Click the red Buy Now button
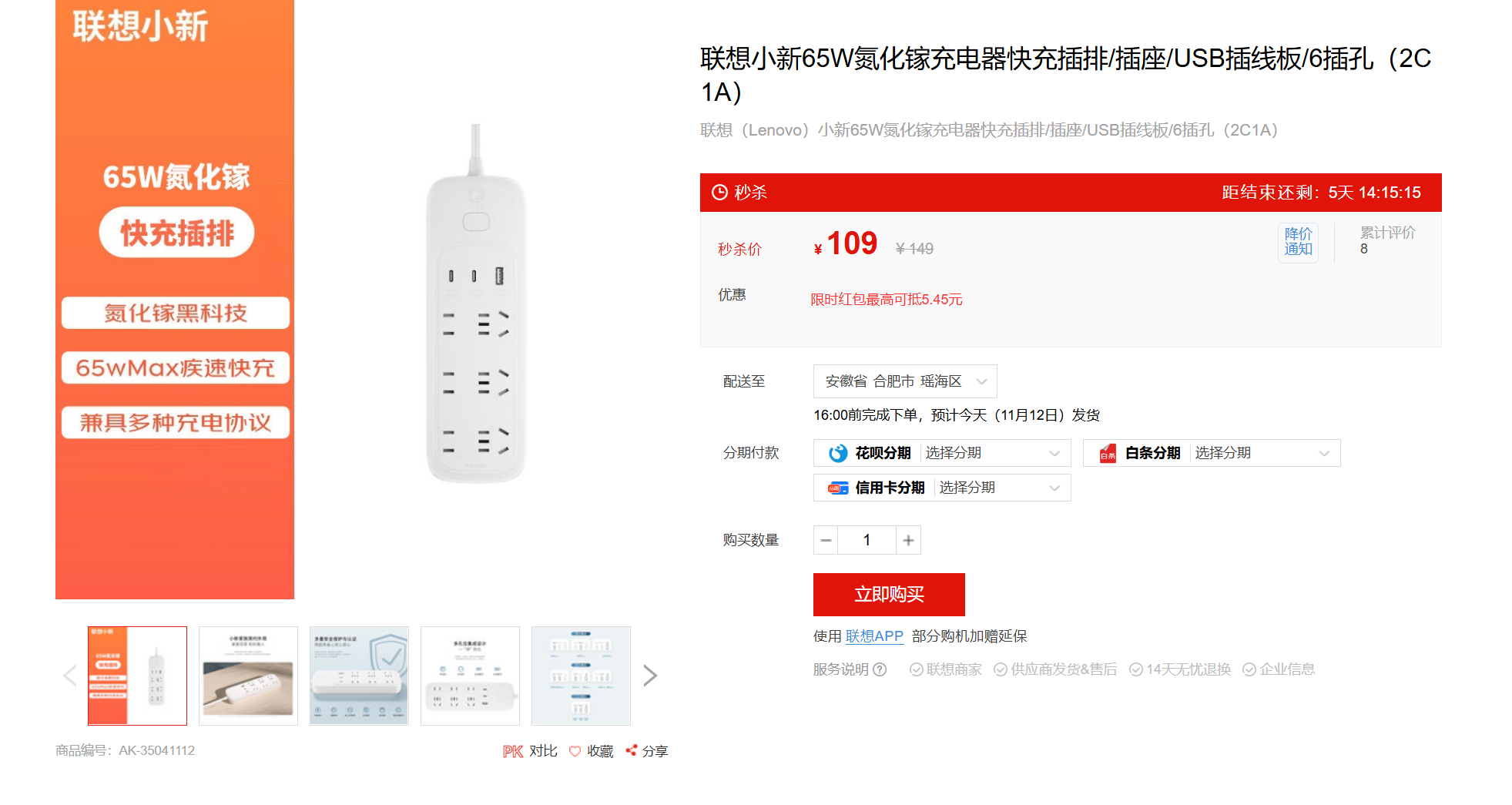Image resolution: width=1512 pixels, height=805 pixels. click(889, 595)
